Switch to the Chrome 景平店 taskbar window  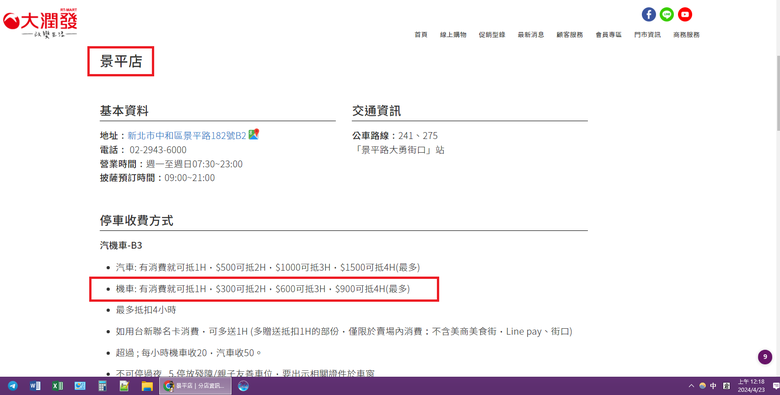(195, 386)
